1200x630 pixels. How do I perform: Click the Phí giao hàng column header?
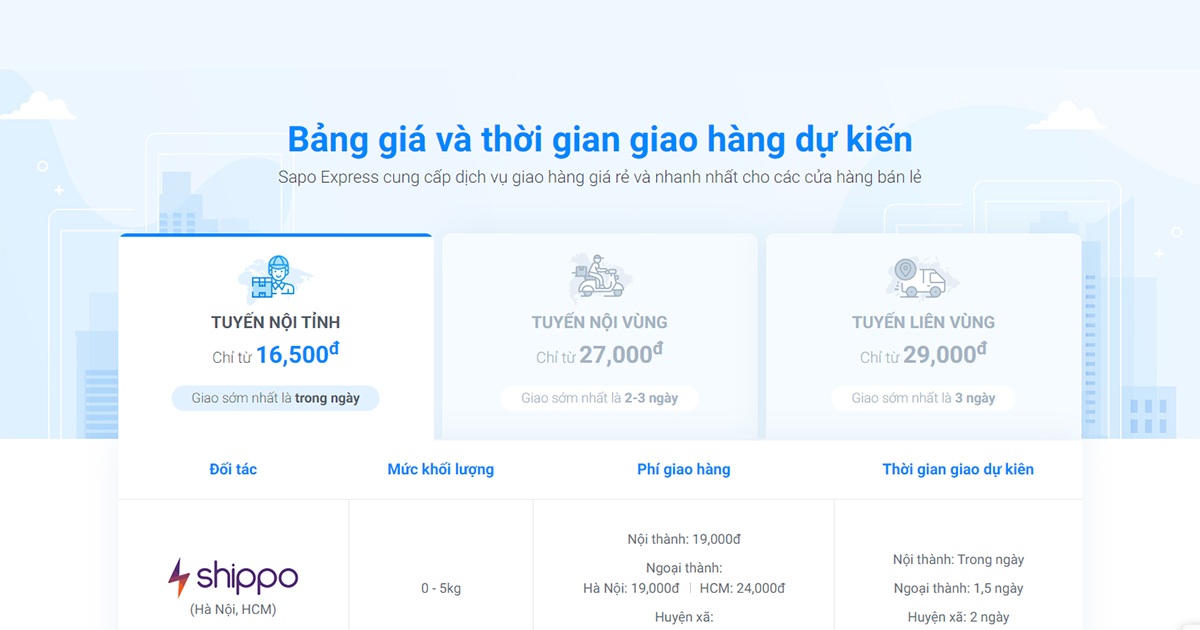(684, 468)
